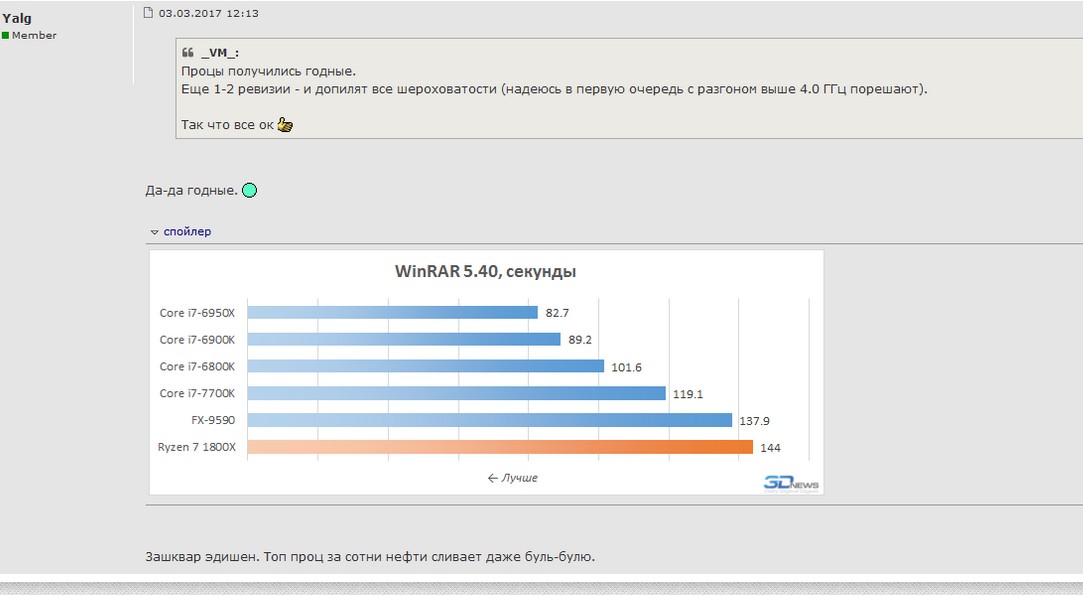Click the Core i7-7700K label

coord(197,393)
